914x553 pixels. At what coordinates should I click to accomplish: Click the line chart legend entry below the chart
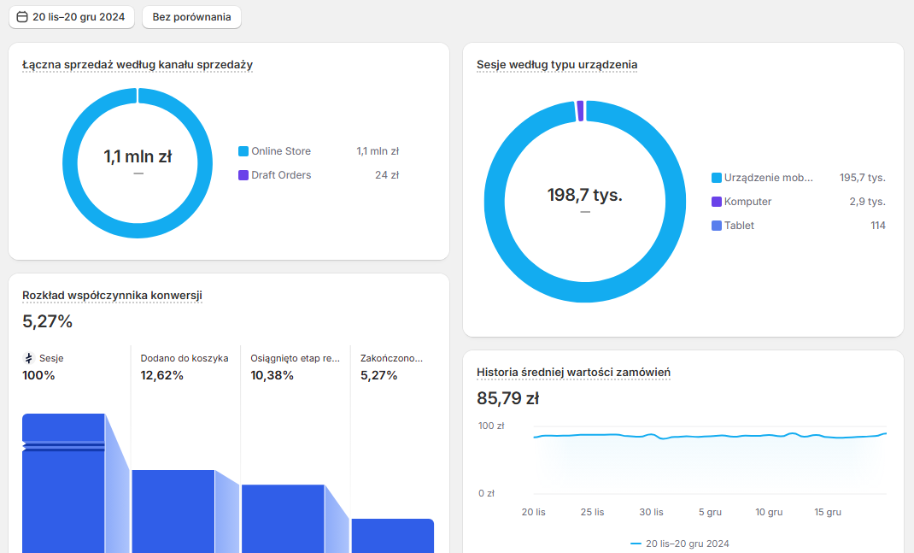684,543
